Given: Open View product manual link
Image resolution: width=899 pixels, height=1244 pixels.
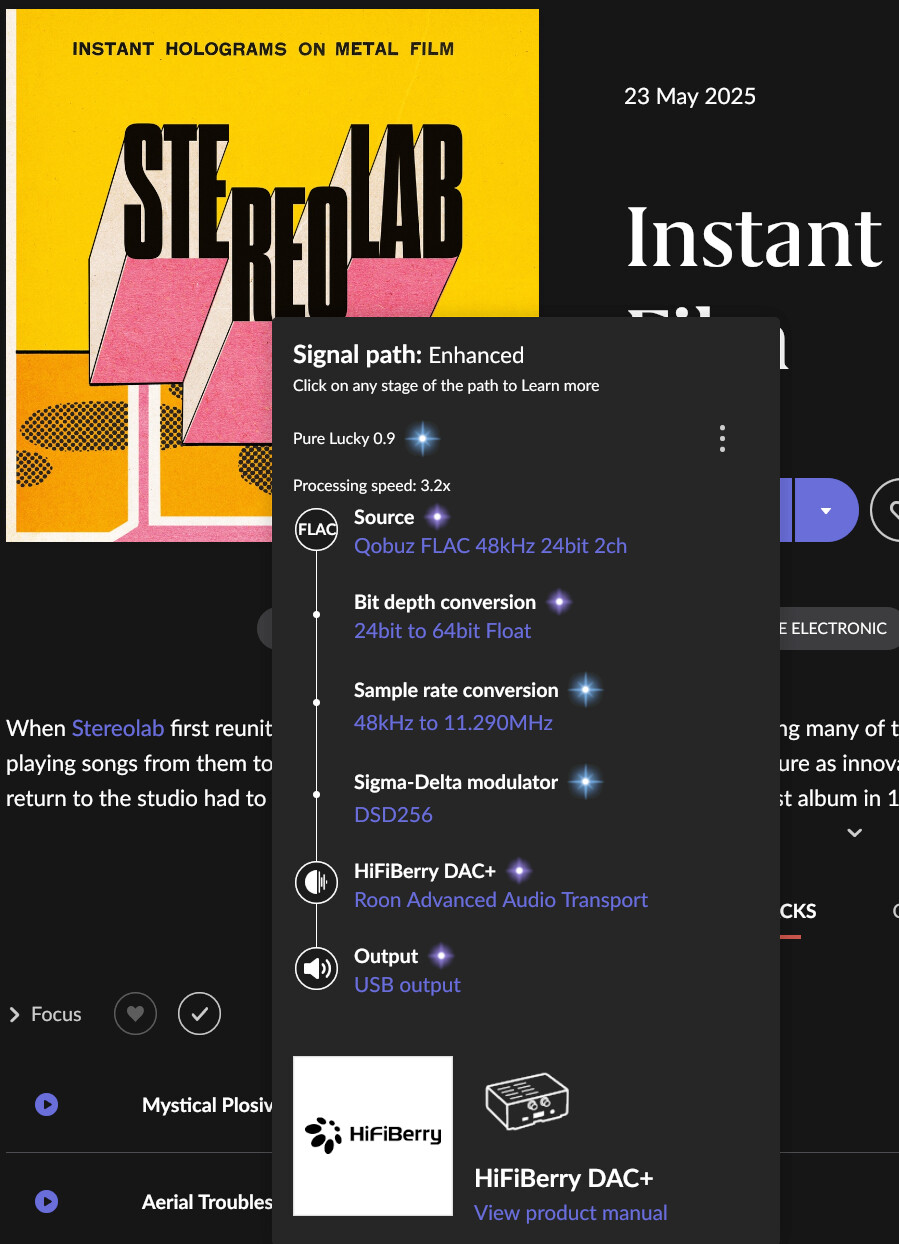Looking at the screenshot, I should point(570,1213).
